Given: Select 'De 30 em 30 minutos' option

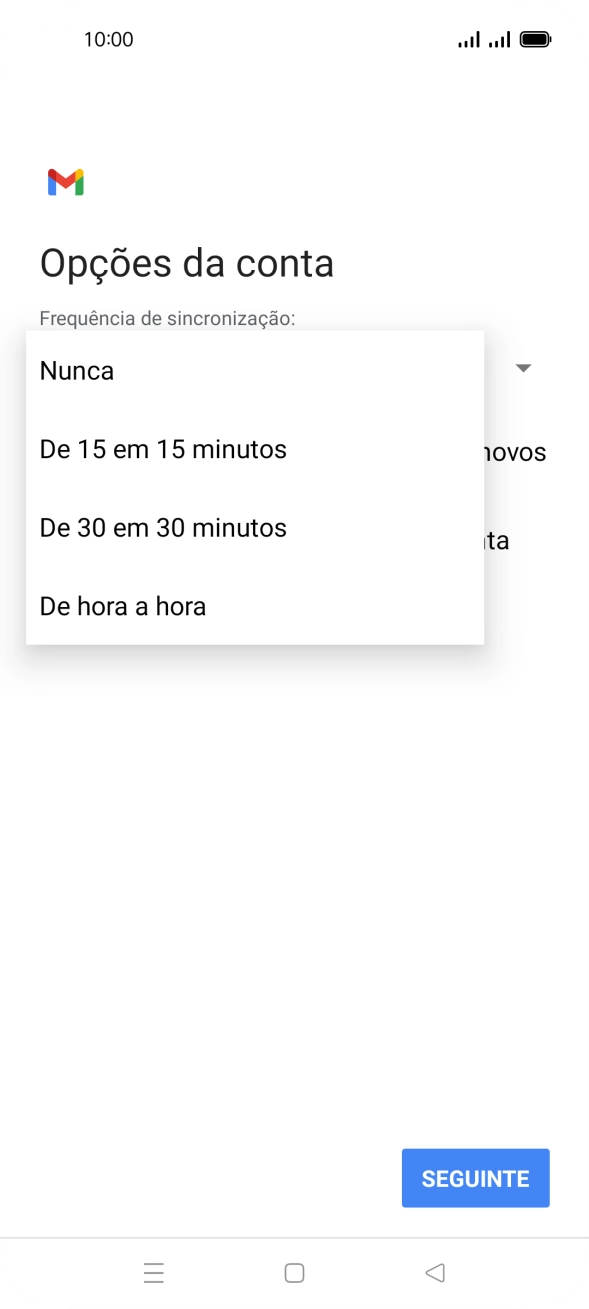Looking at the screenshot, I should tap(162, 527).
